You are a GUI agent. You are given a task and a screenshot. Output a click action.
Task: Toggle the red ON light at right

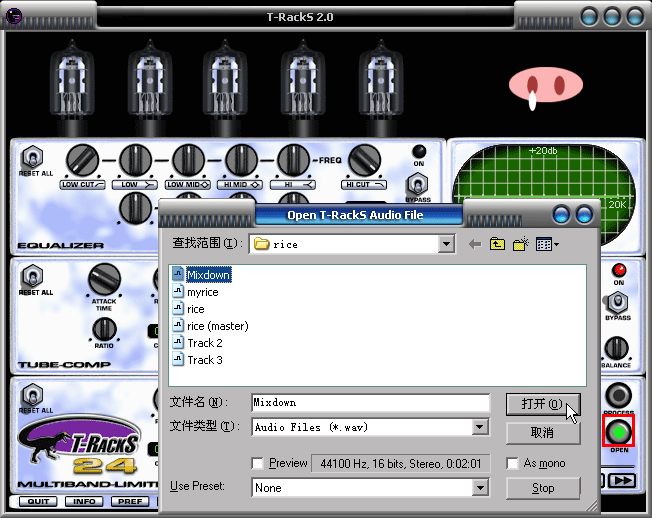point(619,270)
